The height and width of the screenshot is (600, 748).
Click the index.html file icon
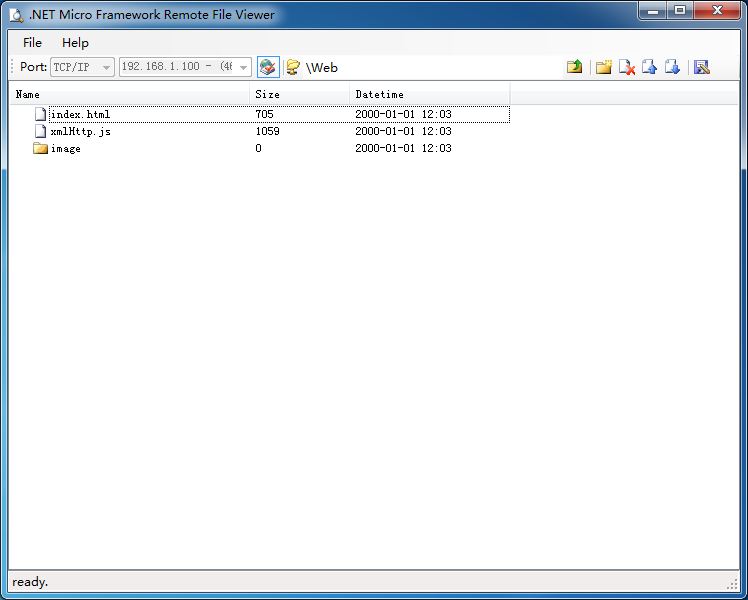point(41,114)
